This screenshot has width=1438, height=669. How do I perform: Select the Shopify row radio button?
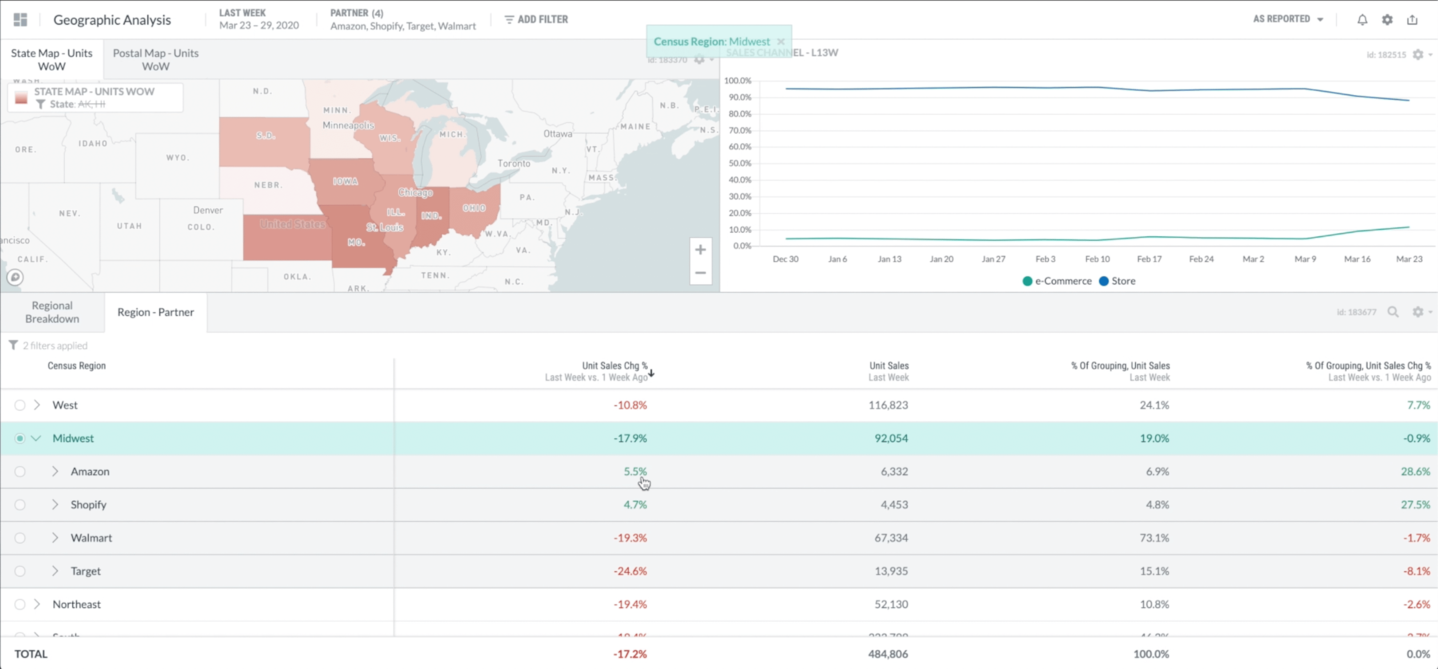(x=20, y=504)
